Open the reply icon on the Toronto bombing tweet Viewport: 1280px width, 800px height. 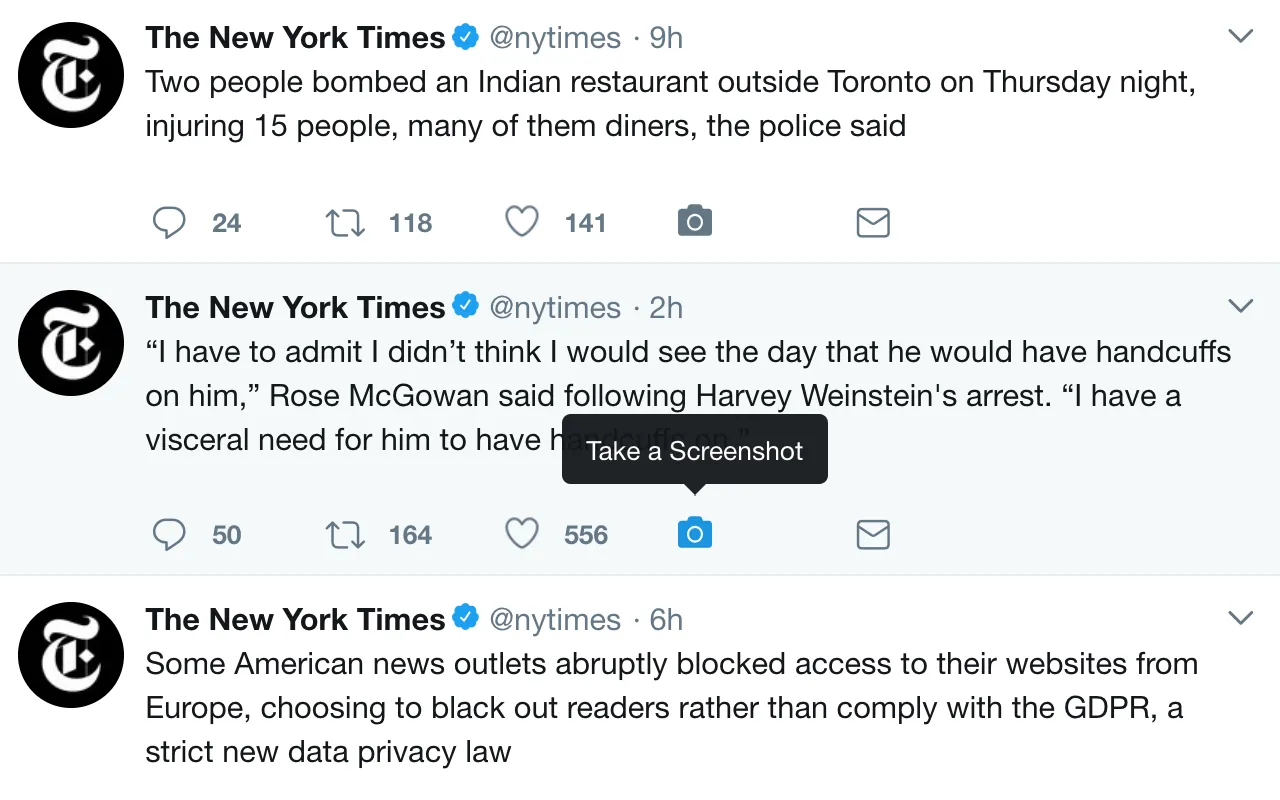coord(170,222)
